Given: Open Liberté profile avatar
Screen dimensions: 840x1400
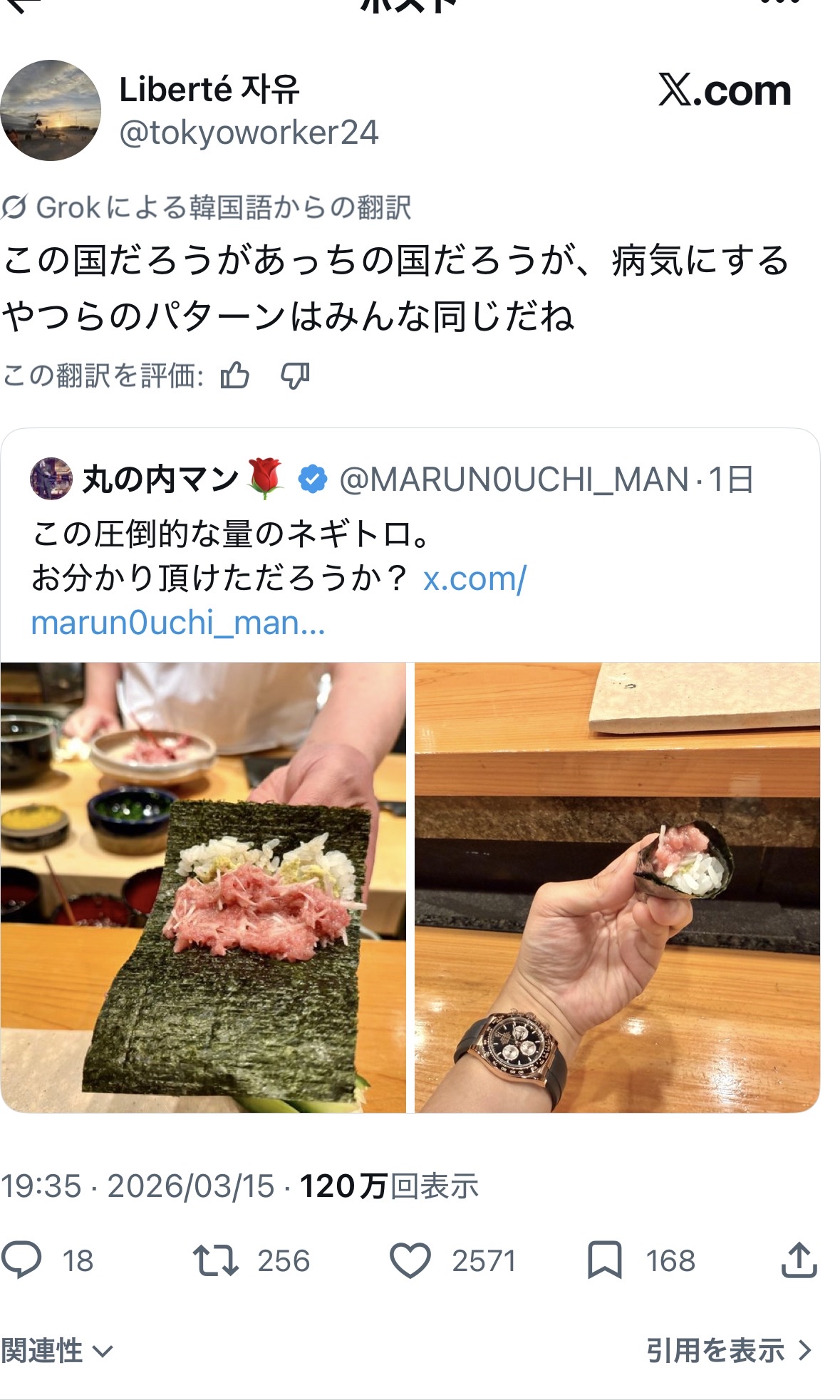Looking at the screenshot, I should click(50, 110).
